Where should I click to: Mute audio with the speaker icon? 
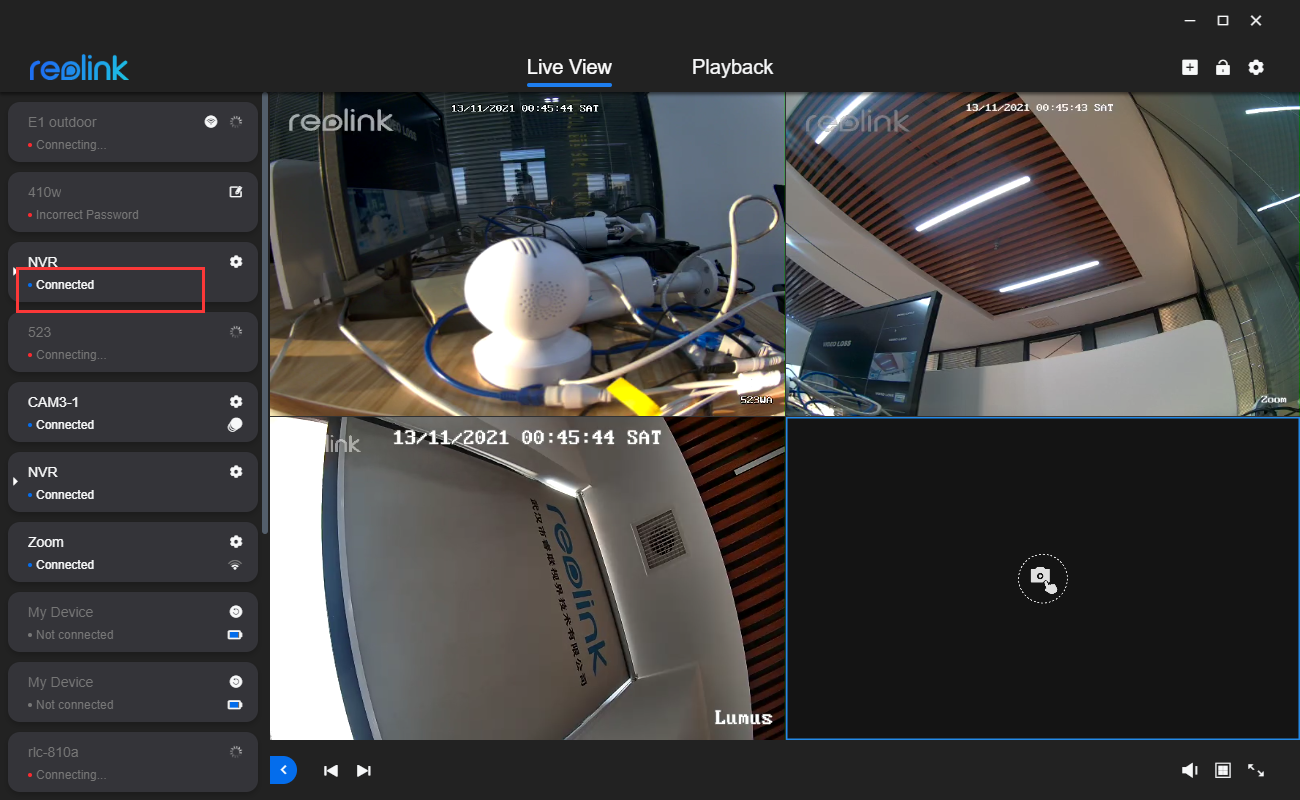[1190, 770]
